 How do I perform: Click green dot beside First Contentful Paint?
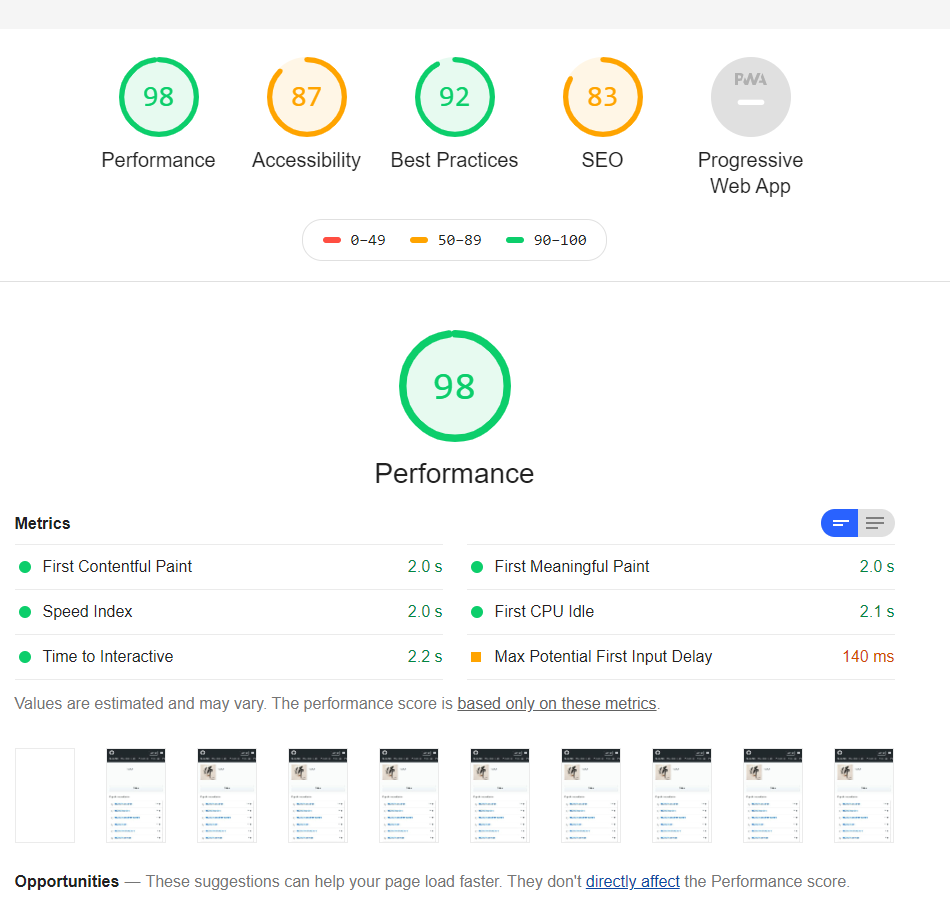[x=25, y=567]
